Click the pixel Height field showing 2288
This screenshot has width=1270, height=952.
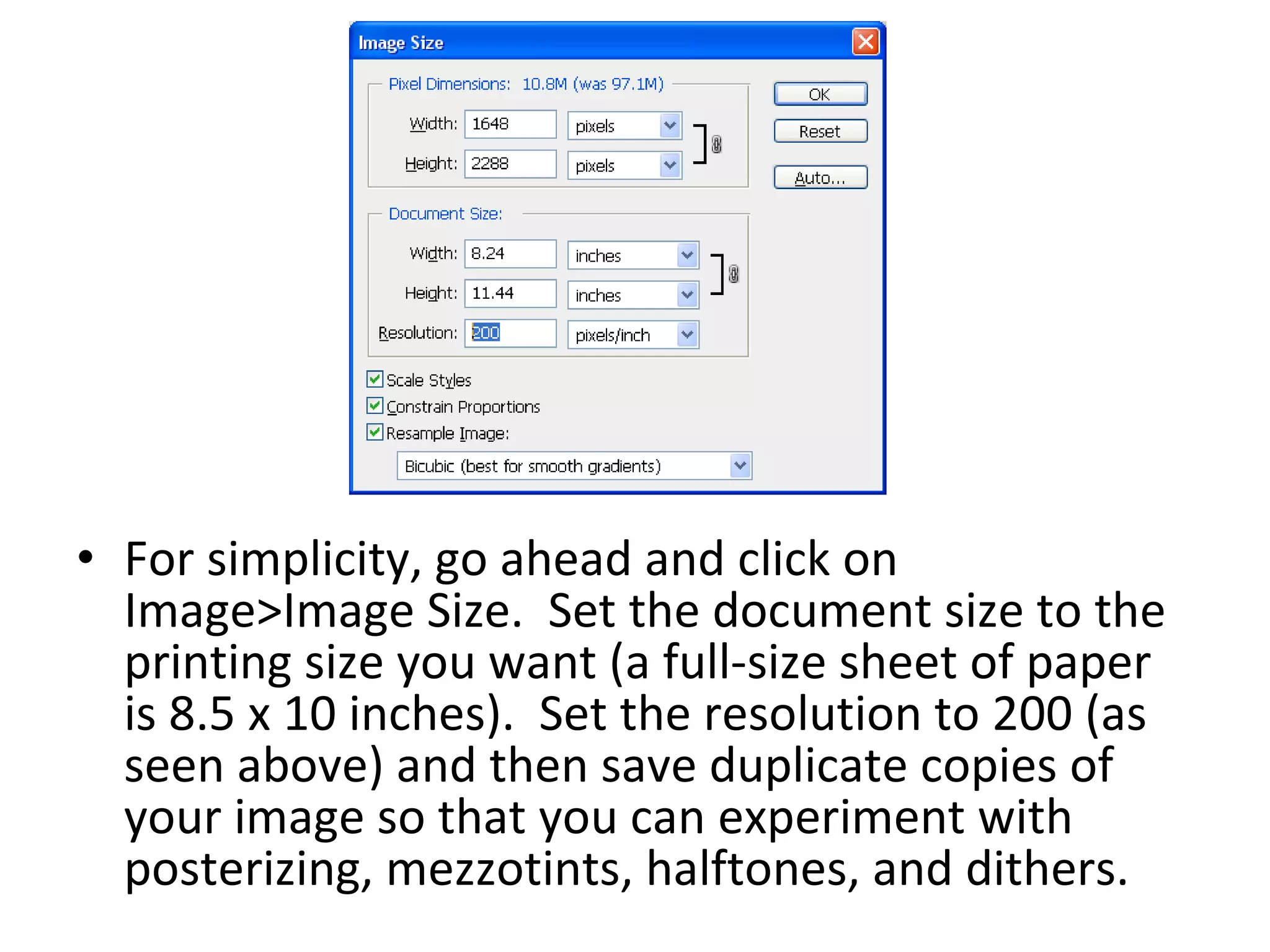point(510,164)
